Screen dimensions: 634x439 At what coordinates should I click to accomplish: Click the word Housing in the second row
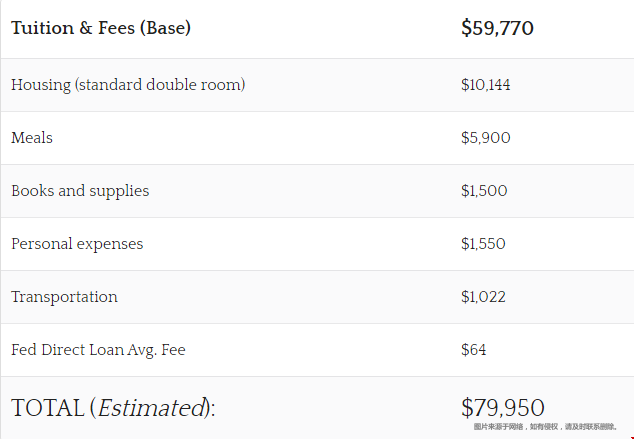(x=41, y=85)
